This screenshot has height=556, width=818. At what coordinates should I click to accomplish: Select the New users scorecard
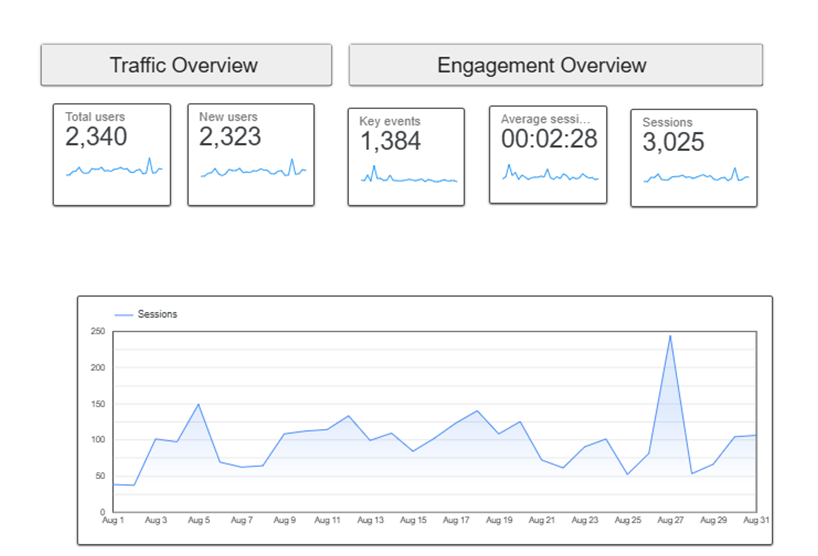point(251,154)
